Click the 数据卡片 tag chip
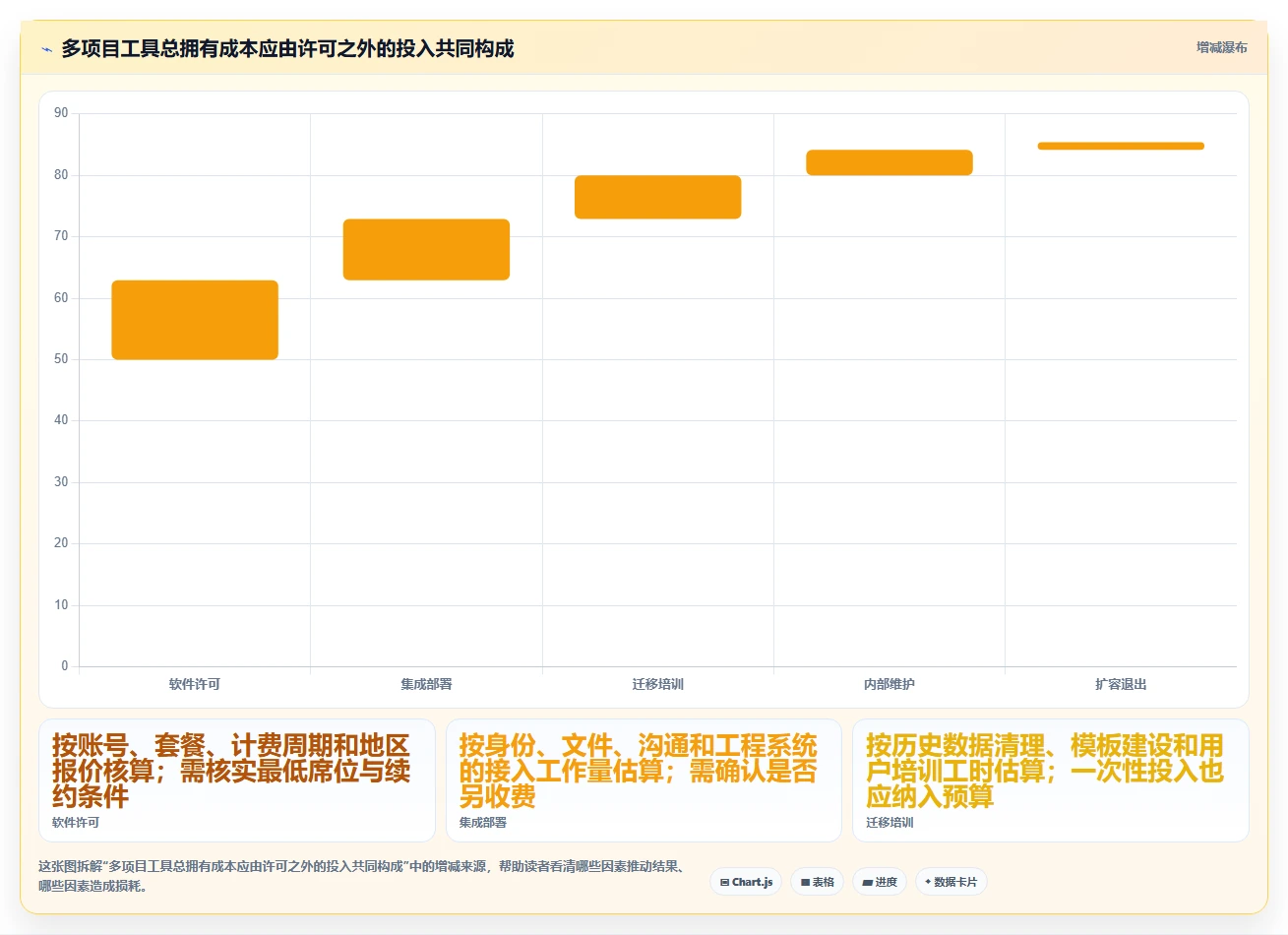The width and height of the screenshot is (1288, 935). pos(951,882)
